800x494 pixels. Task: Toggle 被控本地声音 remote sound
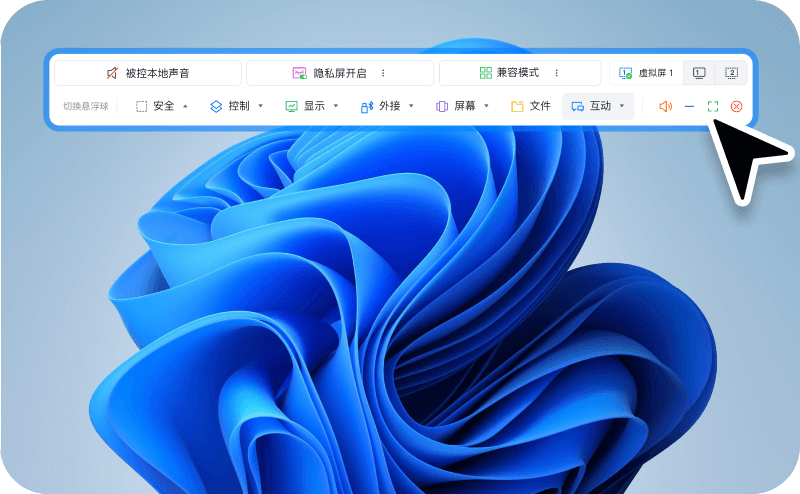click(x=148, y=73)
